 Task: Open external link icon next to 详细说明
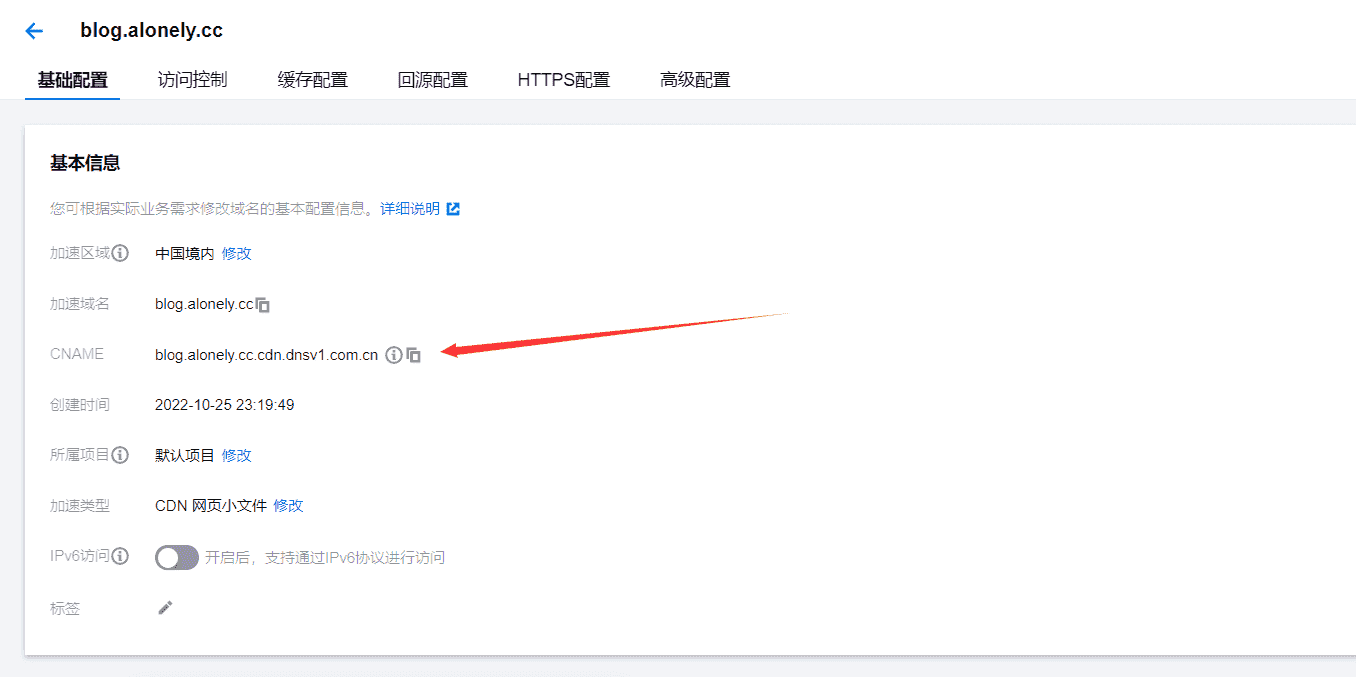coord(453,209)
